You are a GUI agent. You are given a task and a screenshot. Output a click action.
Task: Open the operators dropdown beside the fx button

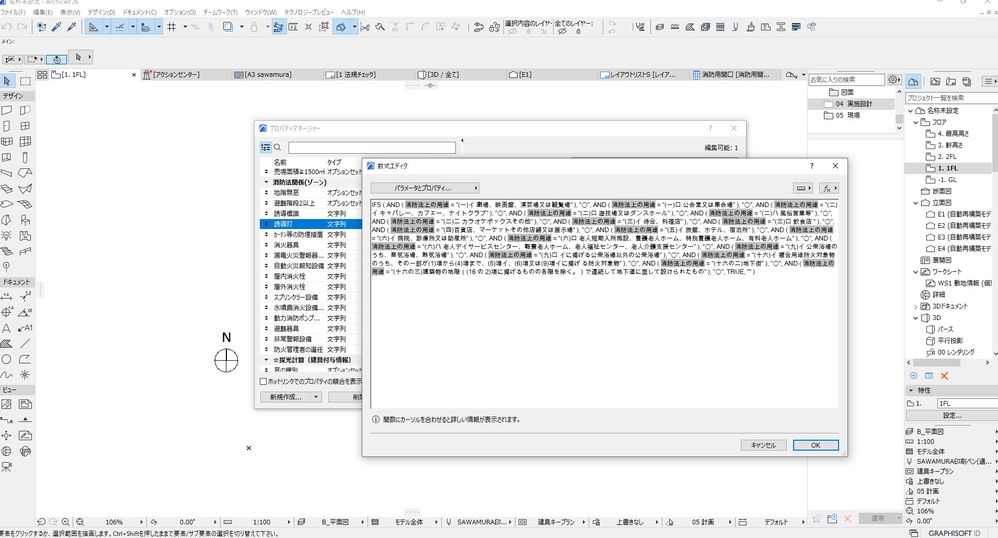(803, 188)
